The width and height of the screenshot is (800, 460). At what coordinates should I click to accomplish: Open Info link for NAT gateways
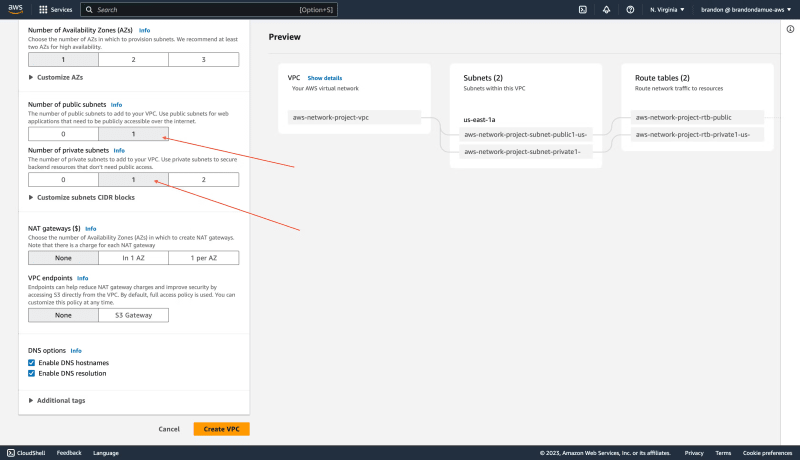point(91,229)
